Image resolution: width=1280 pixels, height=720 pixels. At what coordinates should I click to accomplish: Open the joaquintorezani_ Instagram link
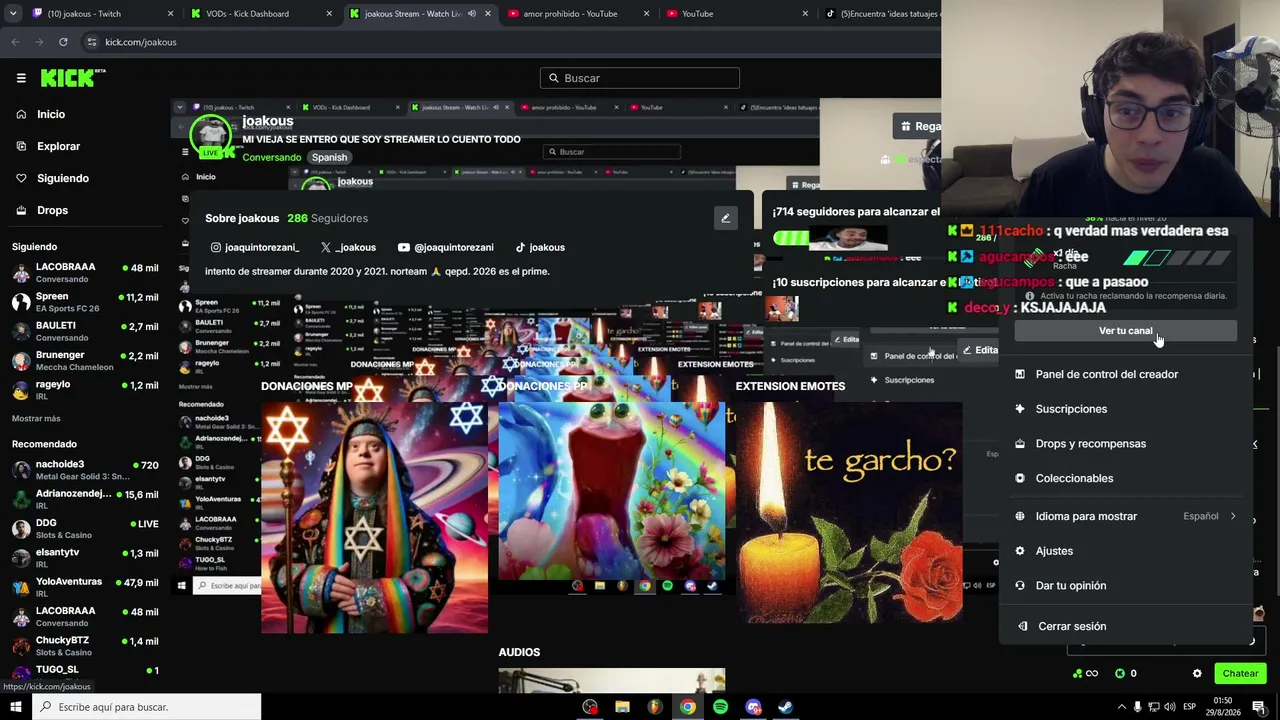pyautogui.click(x=255, y=247)
